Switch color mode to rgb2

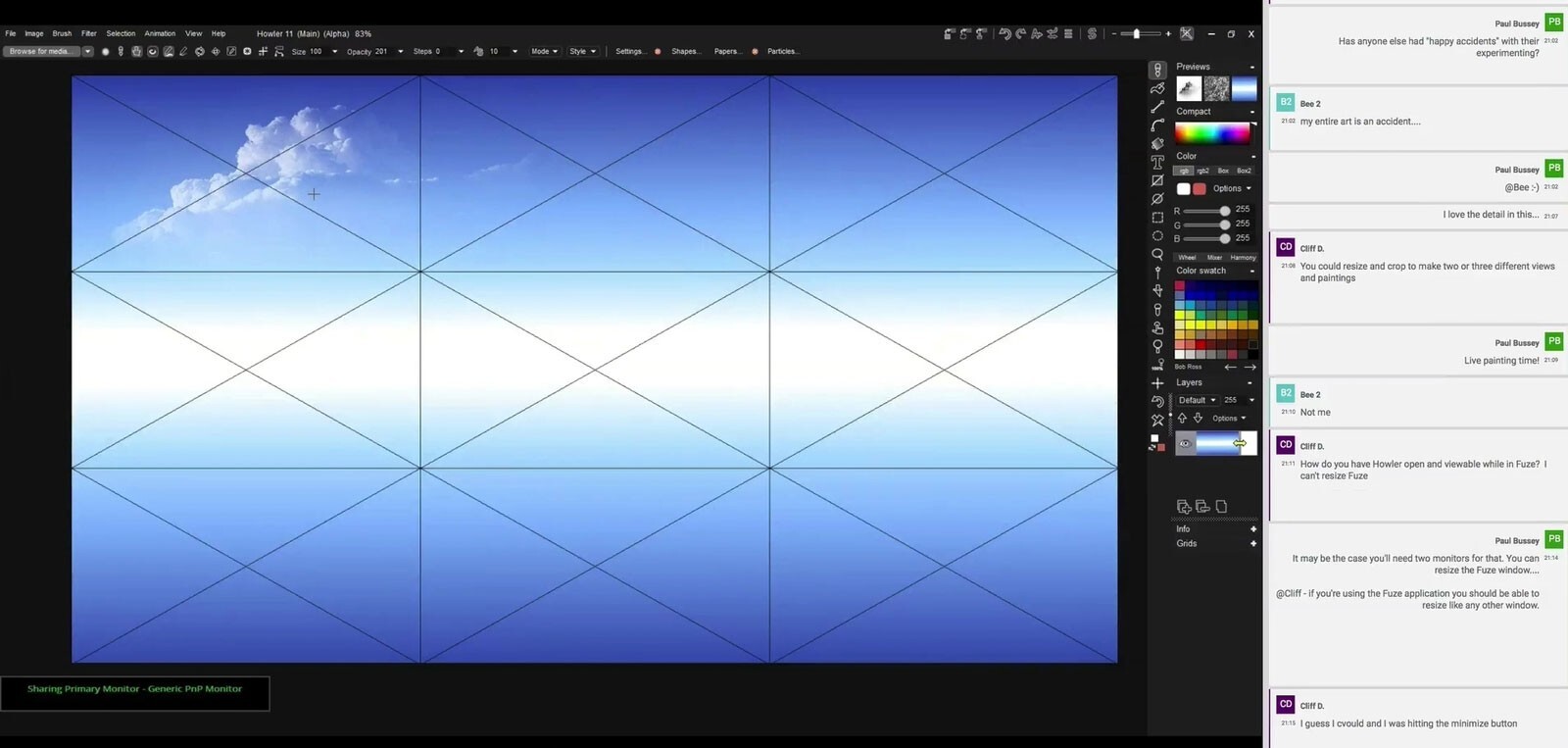pyautogui.click(x=1202, y=171)
